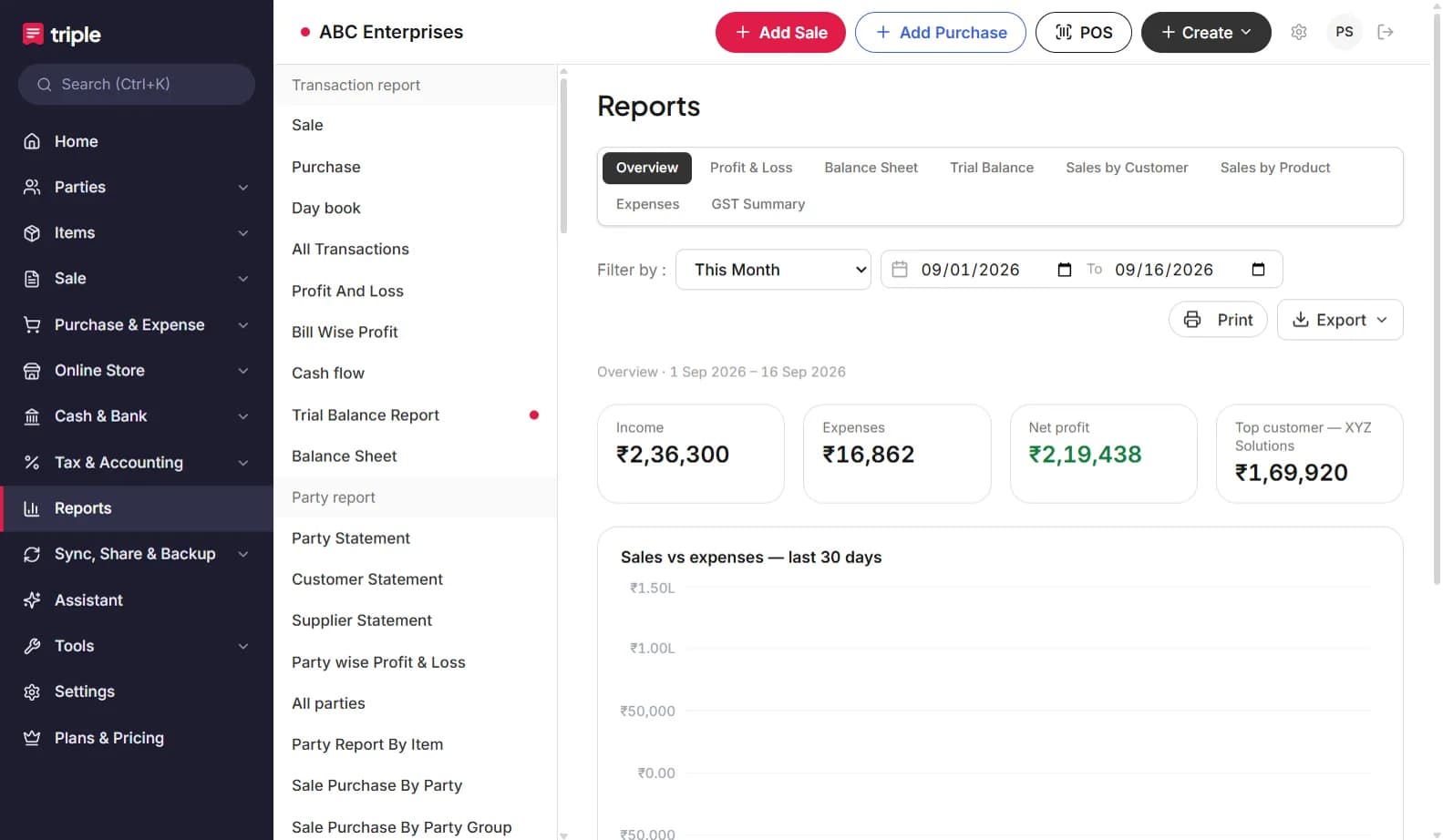
Task: Open the Sales by Customer tab
Action: tap(1127, 168)
